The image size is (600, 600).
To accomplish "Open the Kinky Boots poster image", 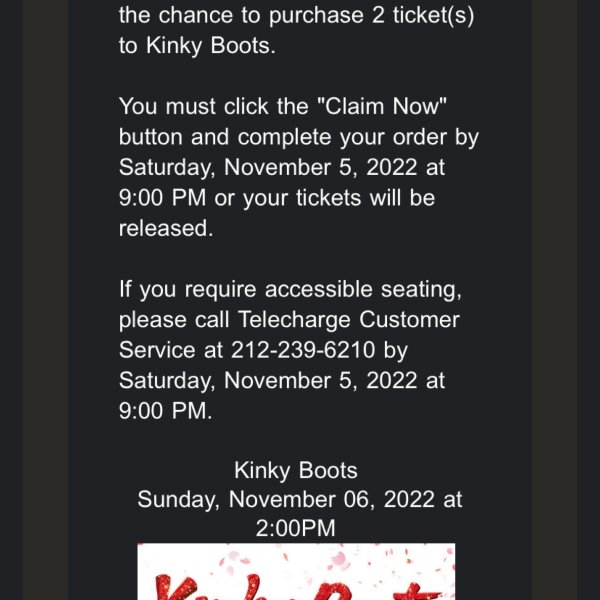I will tap(296, 571).
